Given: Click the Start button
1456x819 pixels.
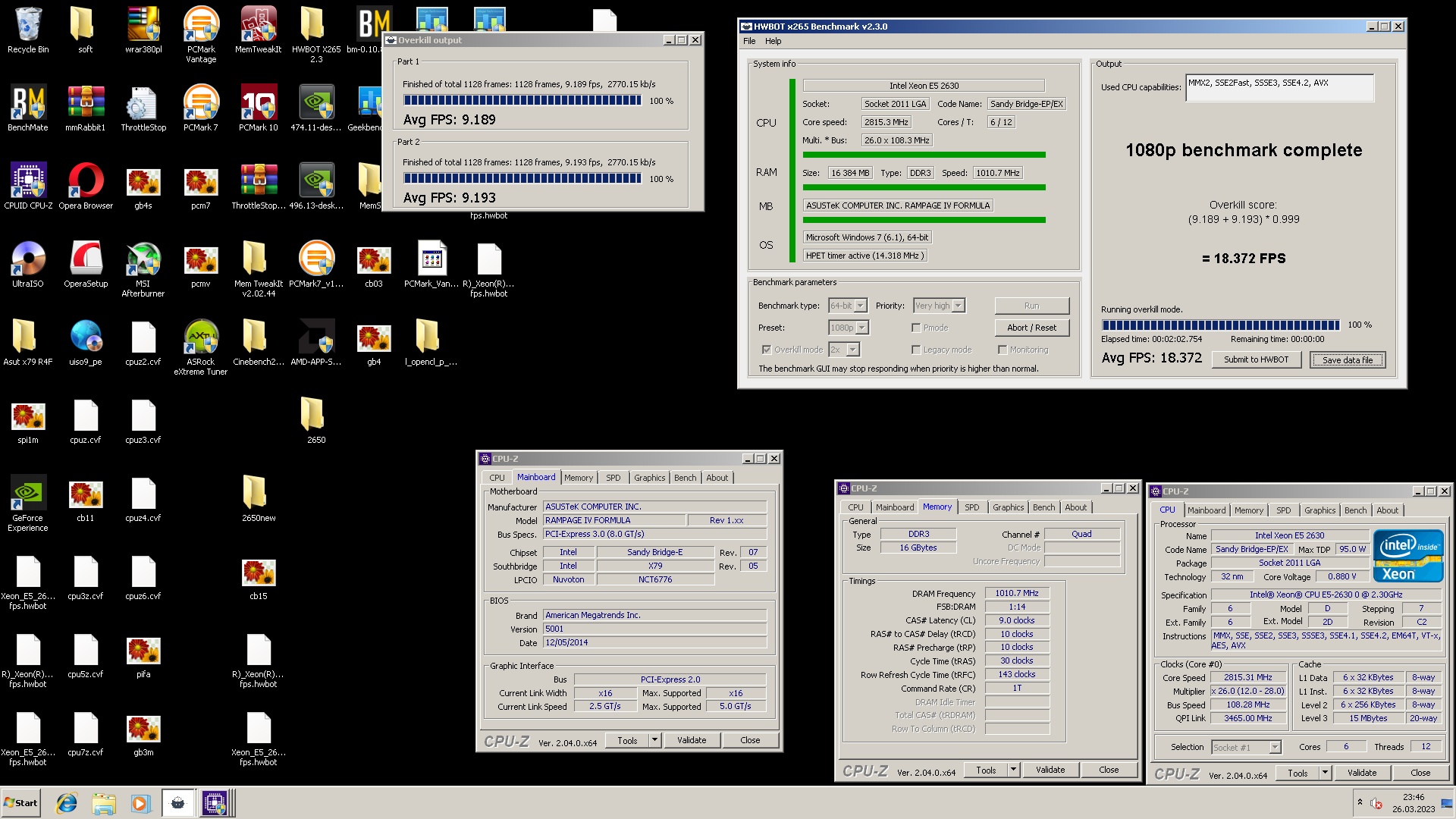Looking at the screenshot, I should 21,803.
